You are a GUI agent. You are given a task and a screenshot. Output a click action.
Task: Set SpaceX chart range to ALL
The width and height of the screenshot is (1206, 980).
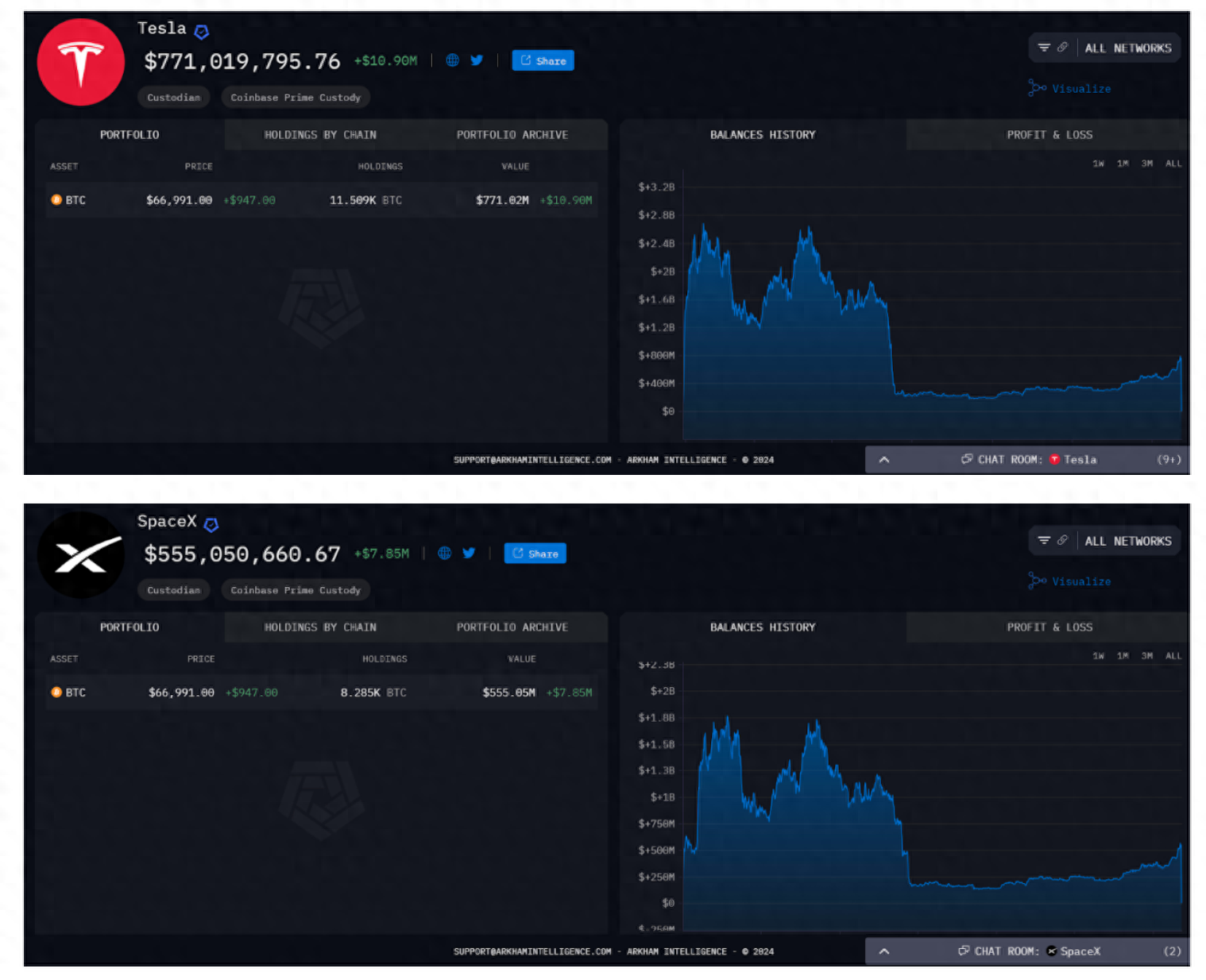1173,656
